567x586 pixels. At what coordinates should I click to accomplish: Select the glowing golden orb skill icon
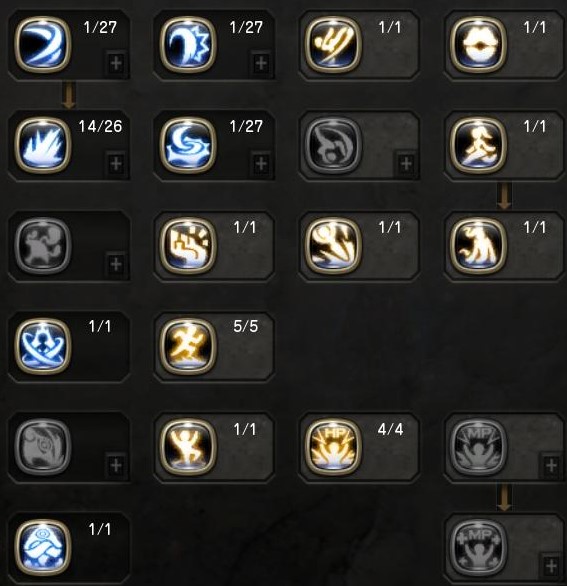pyautogui.click(x=478, y=44)
